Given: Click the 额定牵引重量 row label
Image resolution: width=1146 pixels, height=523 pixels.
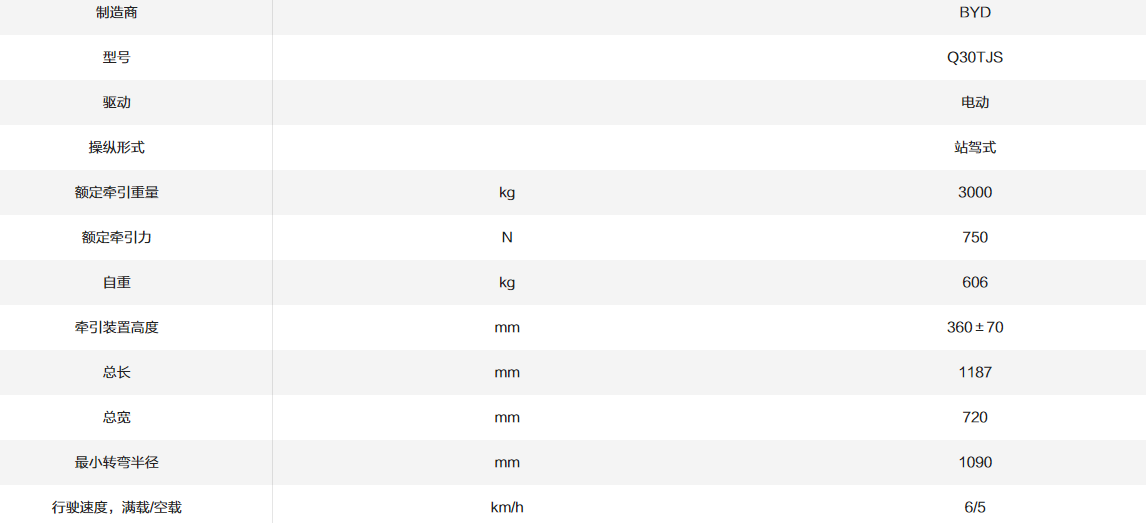Looking at the screenshot, I should [x=117, y=192].
